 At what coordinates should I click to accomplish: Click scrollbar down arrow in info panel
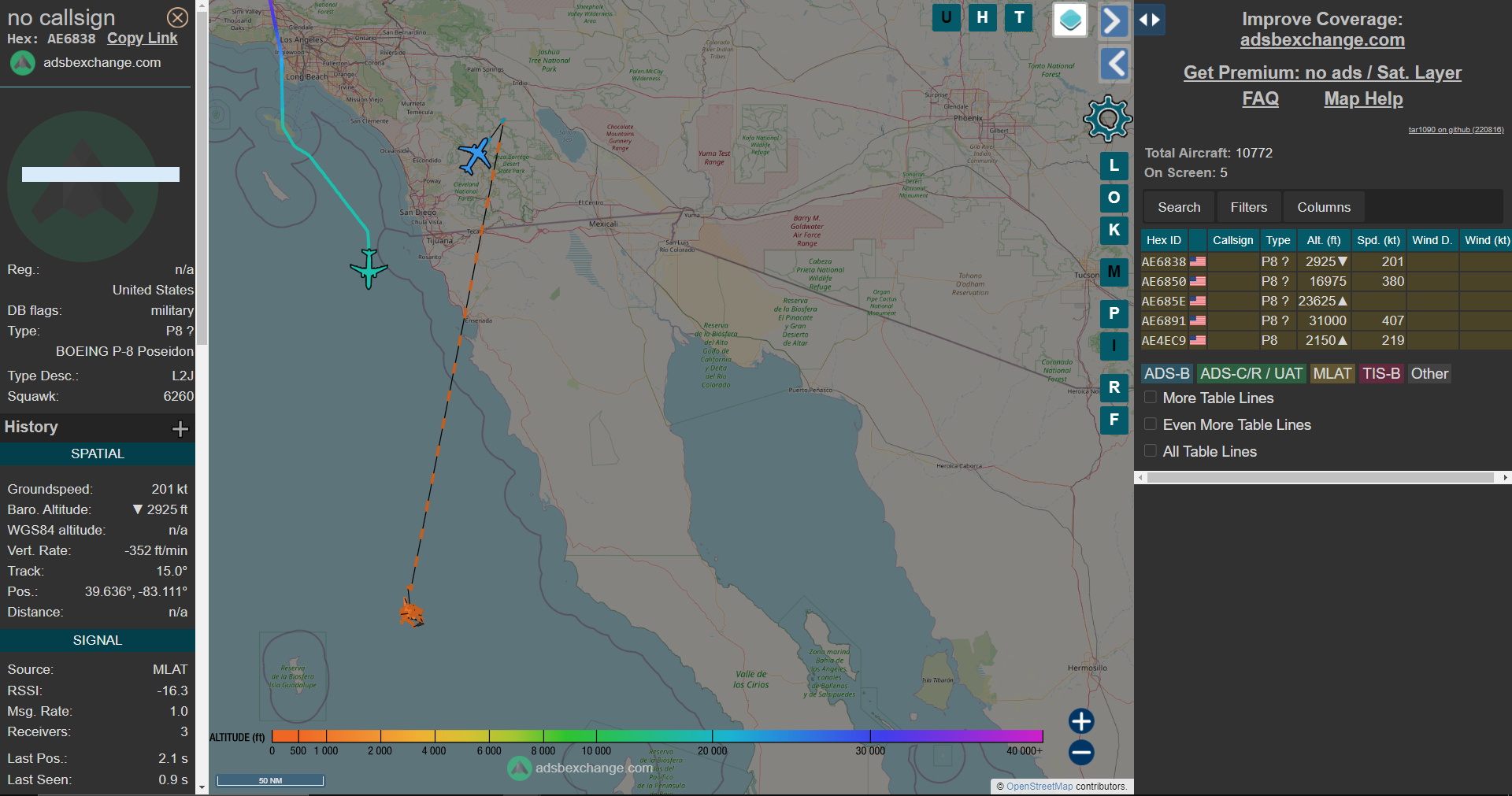tap(202, 787)
